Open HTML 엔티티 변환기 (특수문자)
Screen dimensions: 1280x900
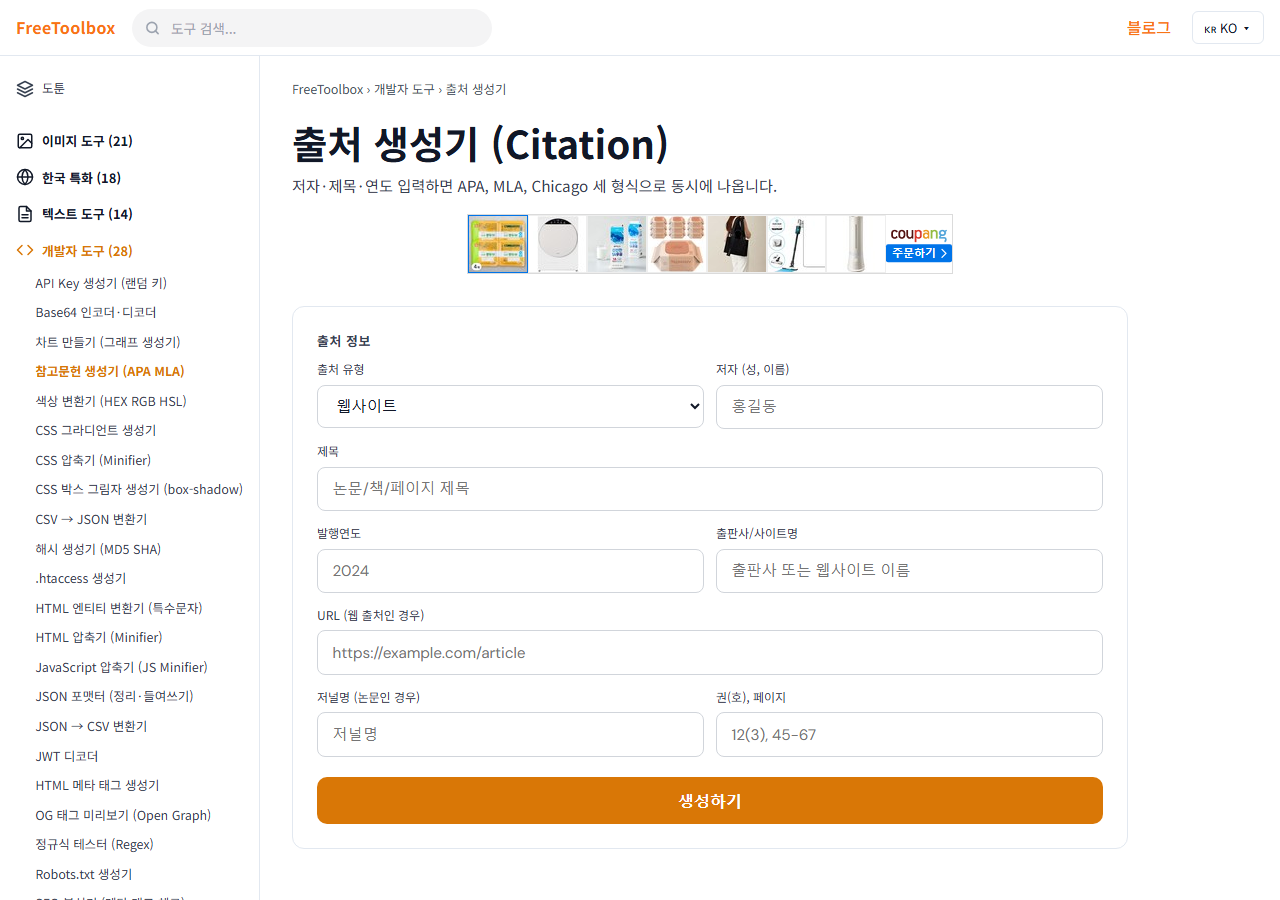click(119, 608)
